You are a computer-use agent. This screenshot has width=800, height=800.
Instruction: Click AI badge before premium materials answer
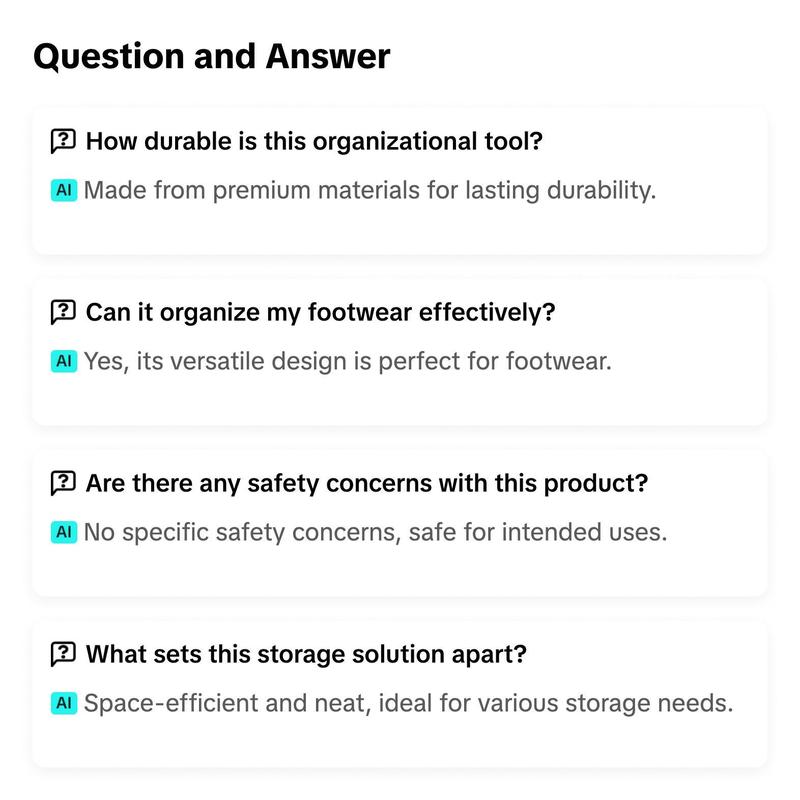[x=64, y=190]
